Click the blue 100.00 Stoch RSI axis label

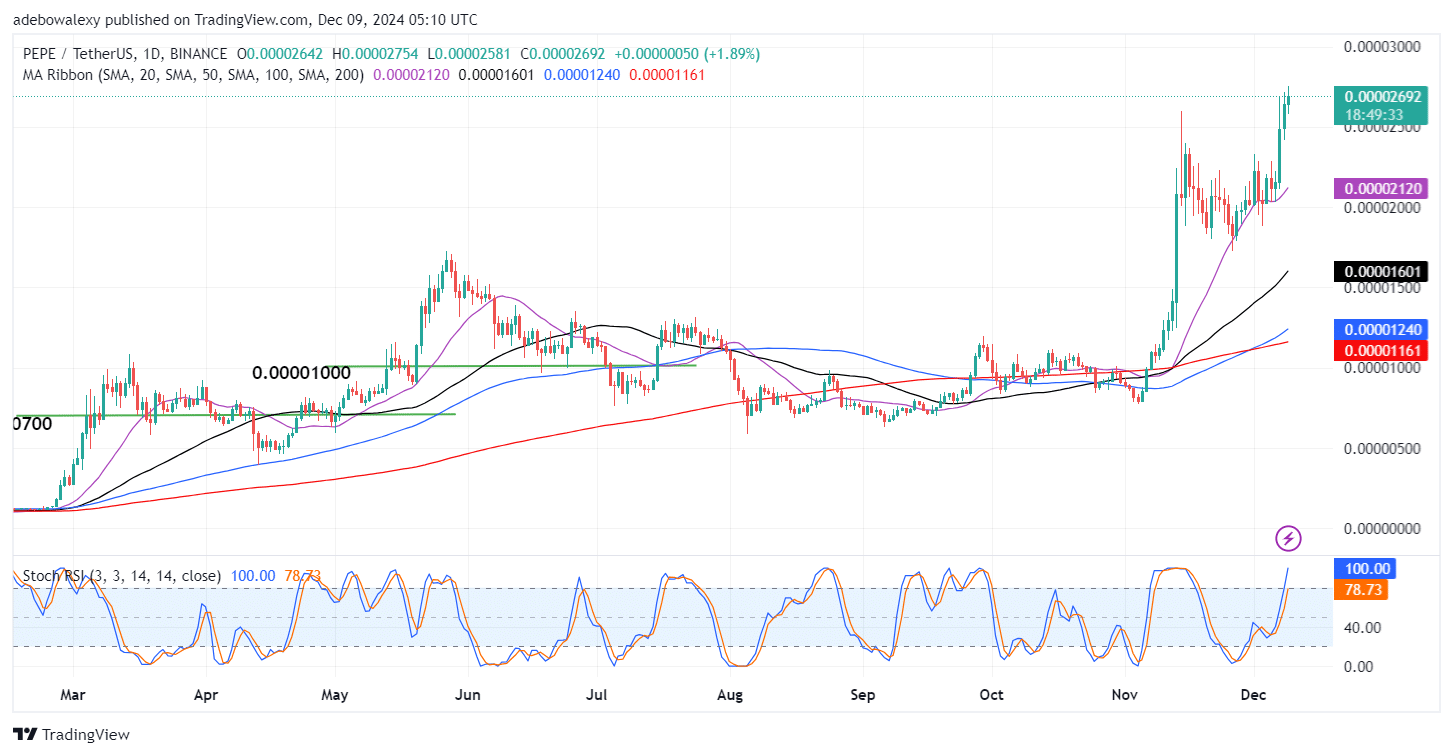[x=1366, y=569]
